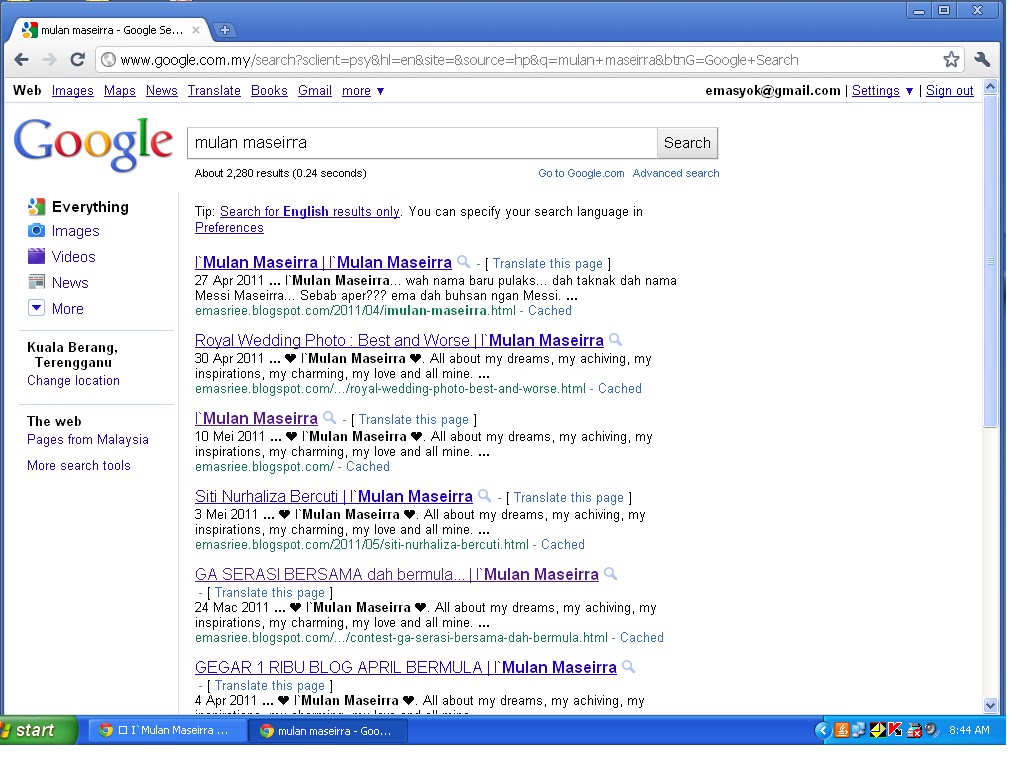1024x768 pixels.
Task: Open GA SERASI BERSAMA dah bermula result
Action: [396, 575]
